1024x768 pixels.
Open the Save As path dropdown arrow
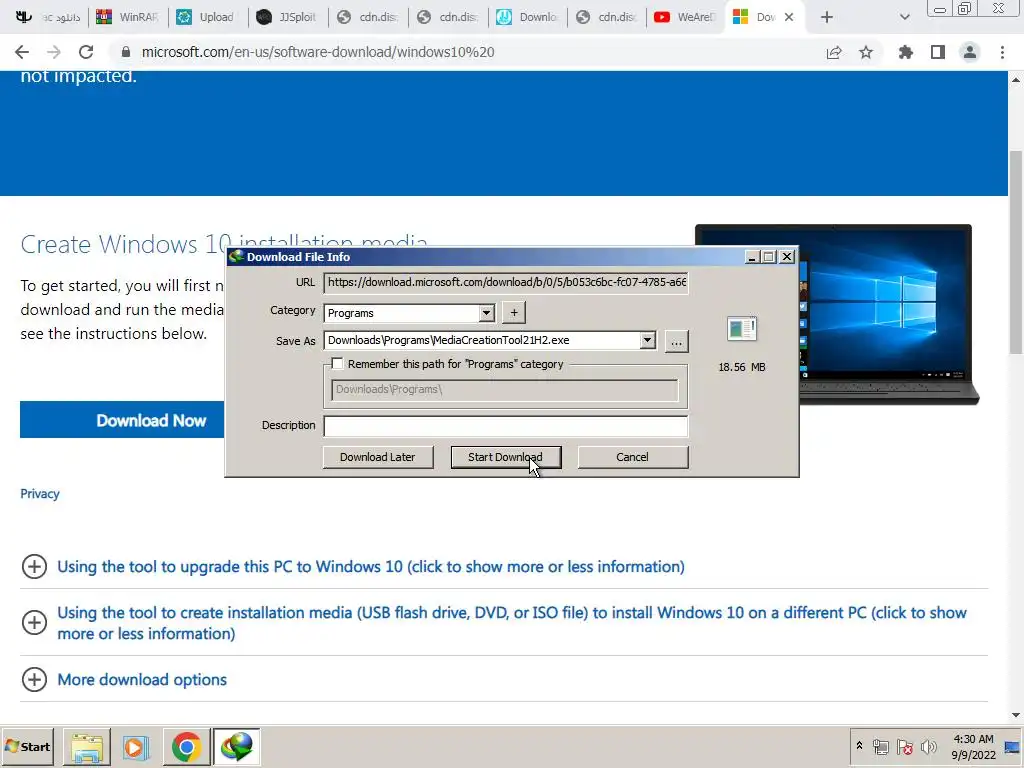647,340
